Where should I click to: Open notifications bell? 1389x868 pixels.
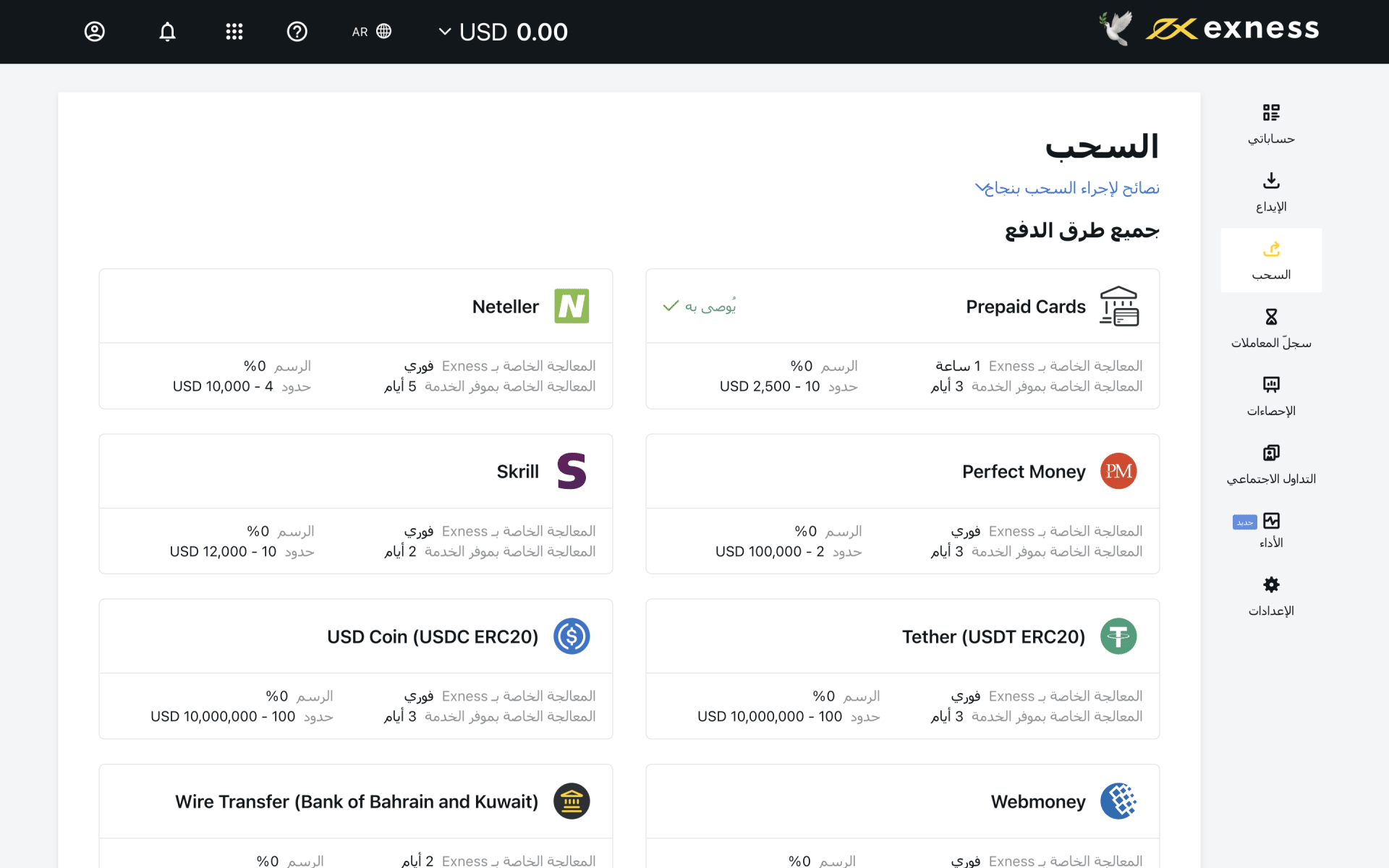(167, 32)
